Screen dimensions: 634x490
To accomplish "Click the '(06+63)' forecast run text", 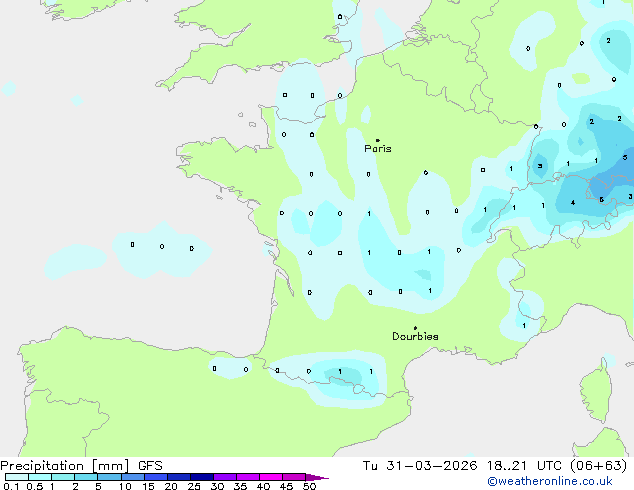I will [598, 466].
